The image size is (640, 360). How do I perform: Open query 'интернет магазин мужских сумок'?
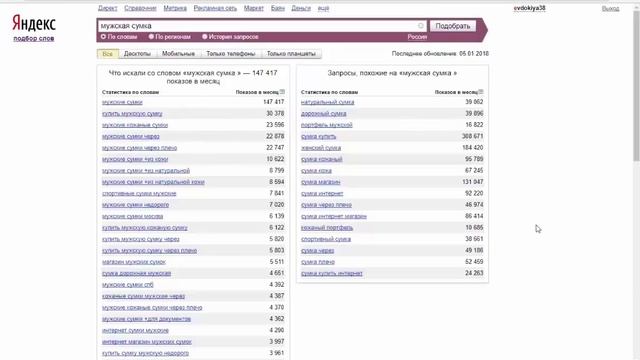click(x=147, y=342)
